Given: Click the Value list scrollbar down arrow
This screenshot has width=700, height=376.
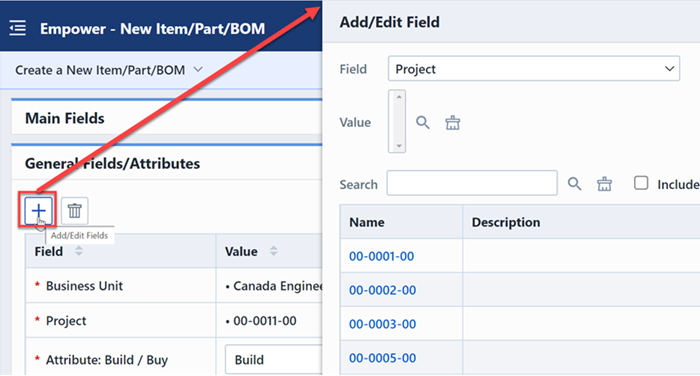Looking at the screenshot, I should point(399,146).
